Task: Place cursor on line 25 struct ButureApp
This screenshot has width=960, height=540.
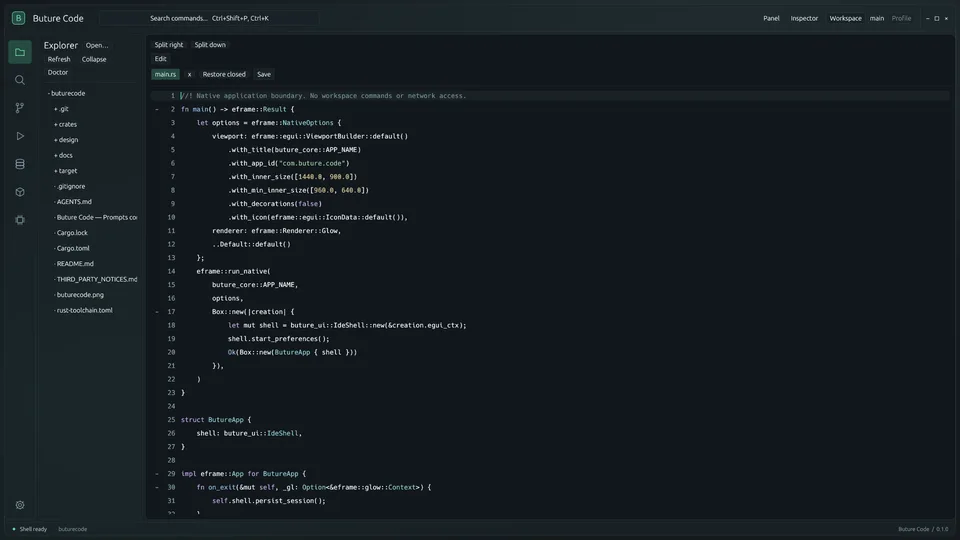Action: point(216,420)
